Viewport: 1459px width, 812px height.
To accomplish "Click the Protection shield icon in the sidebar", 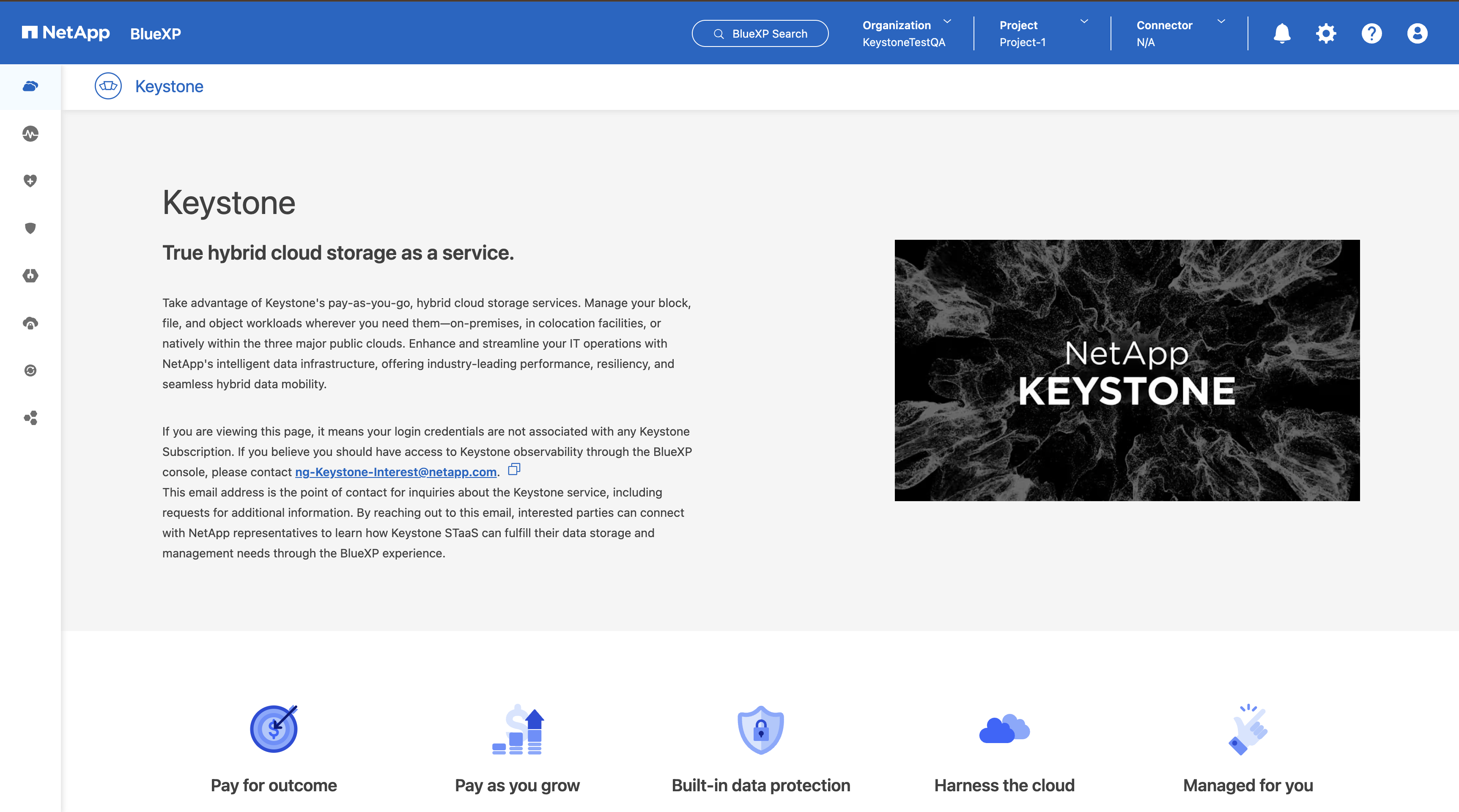I will (30, 228).
